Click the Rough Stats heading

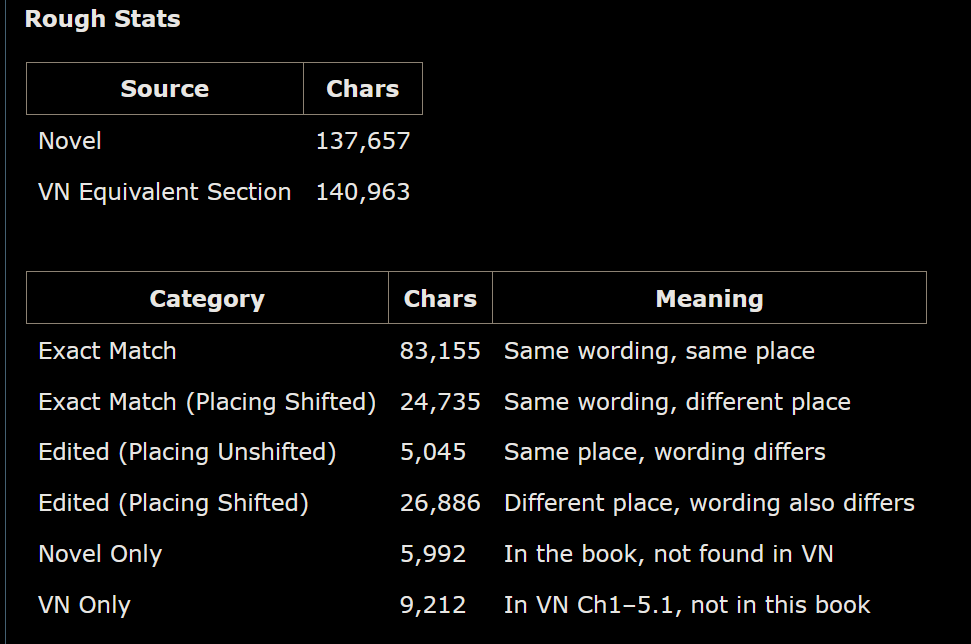[x=102, y=19]
